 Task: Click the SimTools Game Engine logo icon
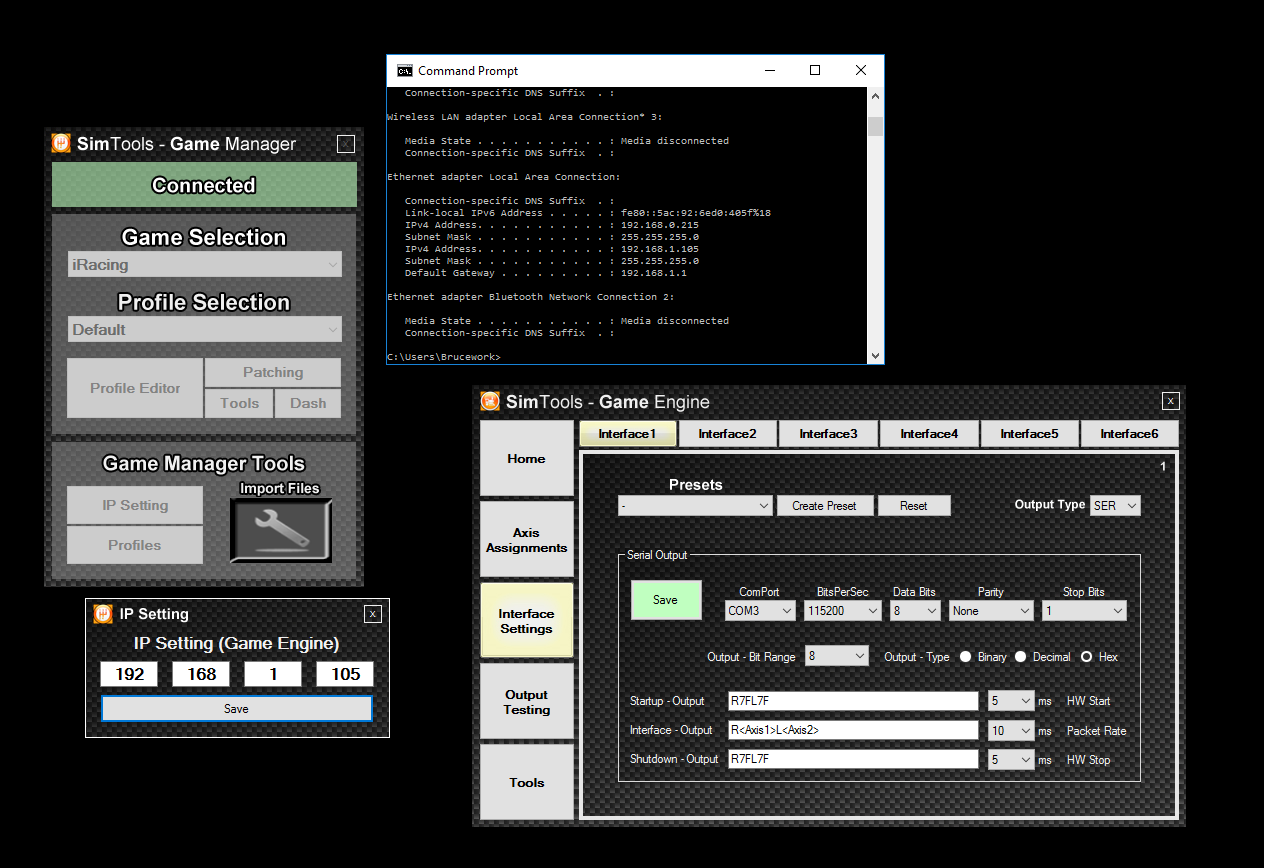tap(490, 401)
